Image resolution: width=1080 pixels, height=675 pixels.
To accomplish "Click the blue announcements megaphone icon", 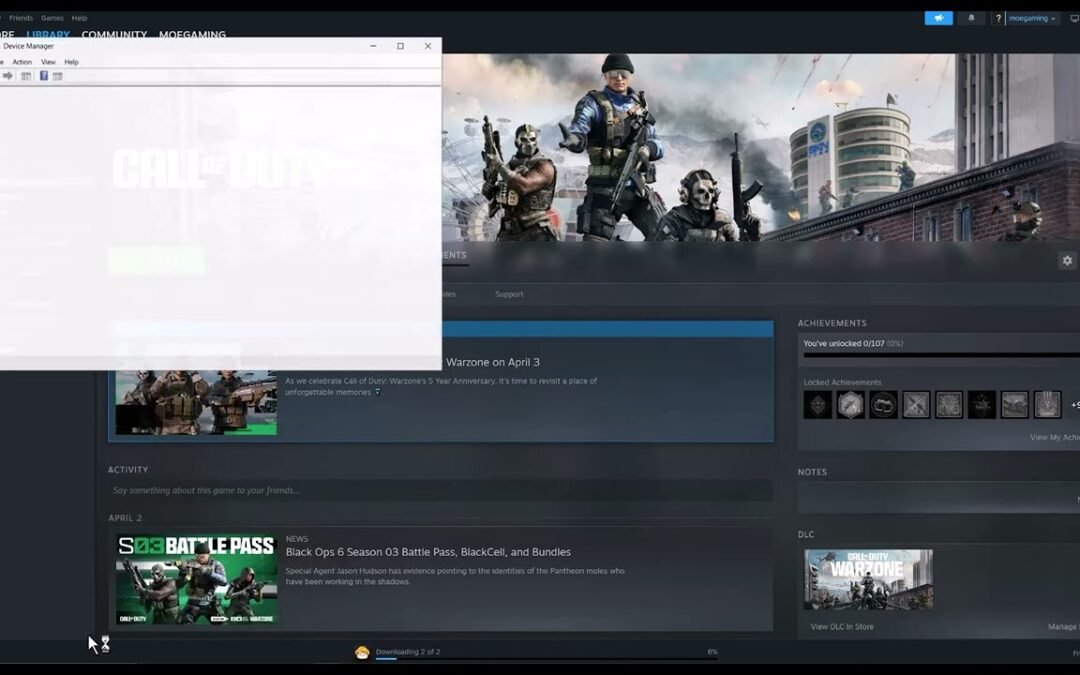I will 937,18.
